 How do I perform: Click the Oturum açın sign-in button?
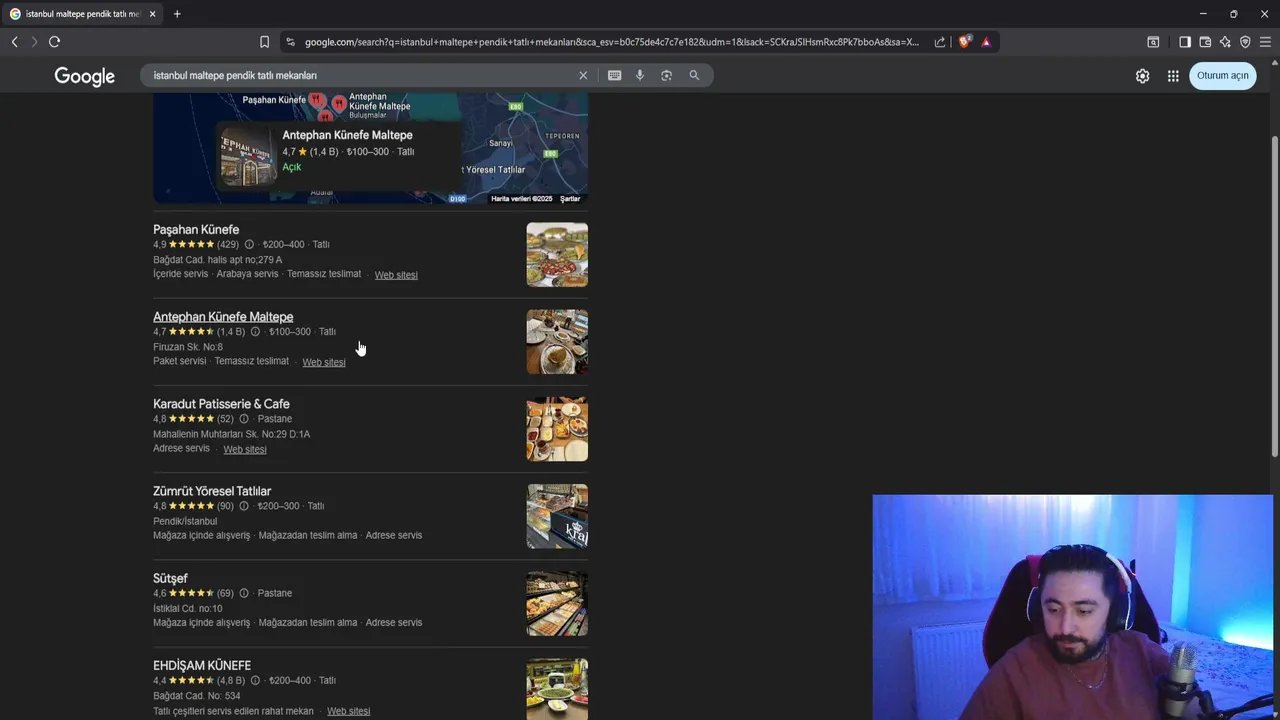[x=1222, y=76]
